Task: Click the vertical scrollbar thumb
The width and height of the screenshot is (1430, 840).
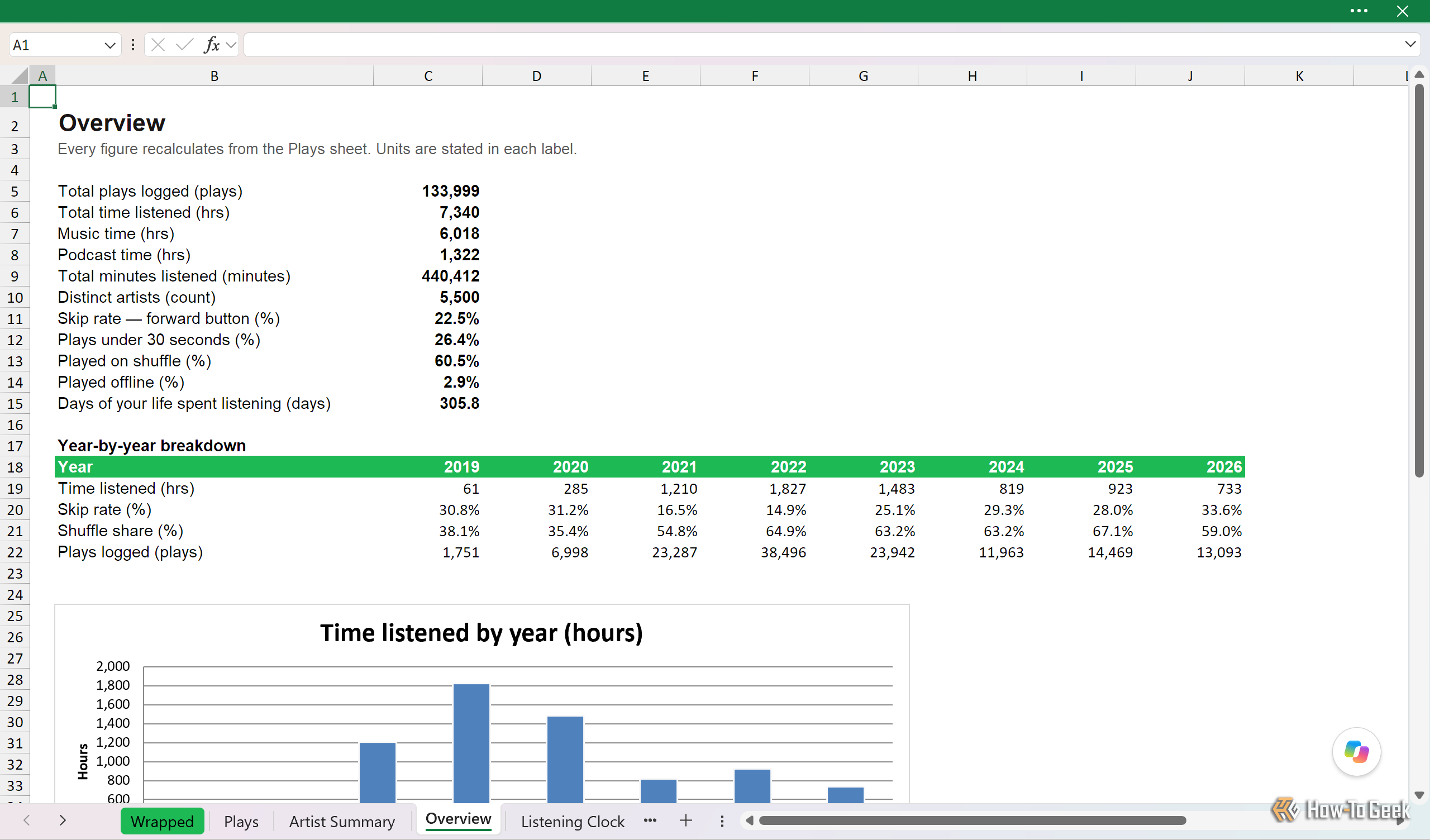Action: click(1419, 281)
